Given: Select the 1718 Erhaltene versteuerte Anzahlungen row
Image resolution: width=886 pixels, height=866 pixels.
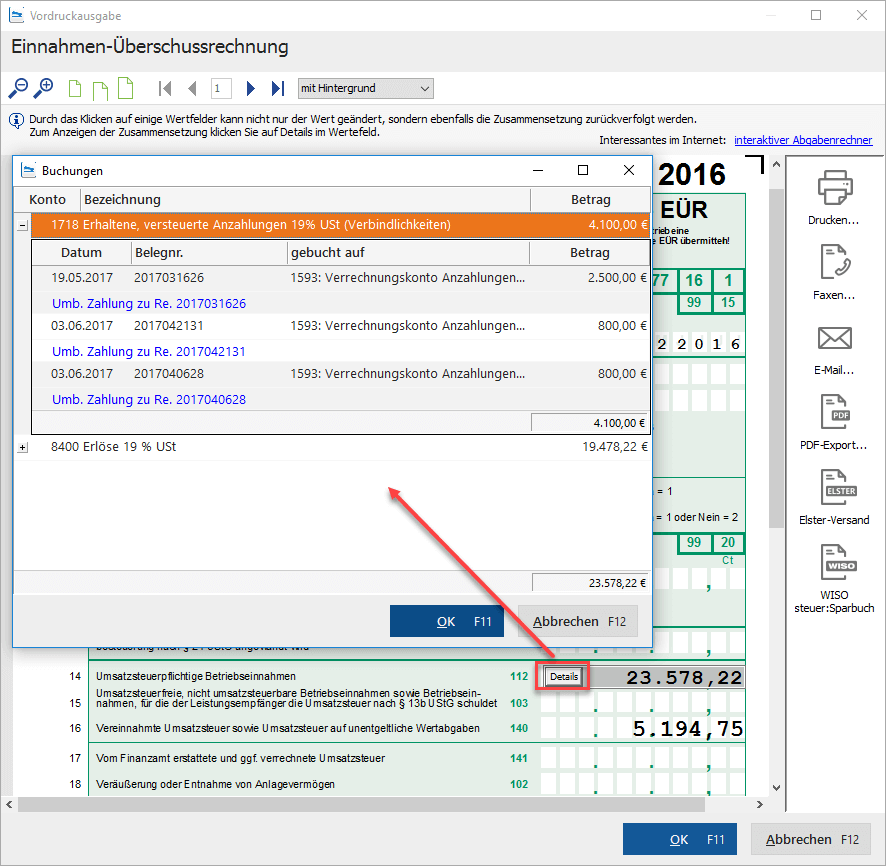Looking at the screenshot, I should click(x=341, y=225).
